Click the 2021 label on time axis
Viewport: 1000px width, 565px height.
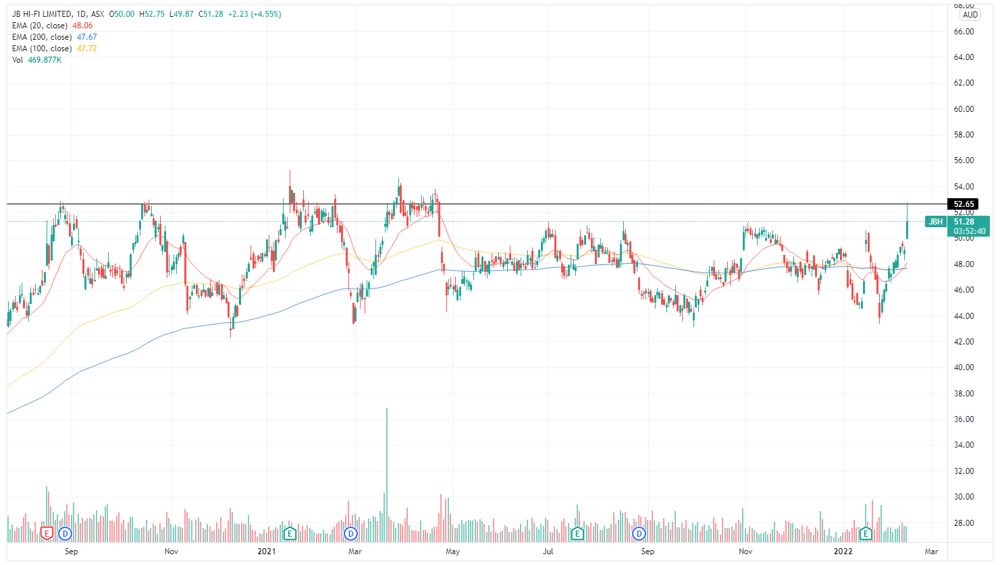point(266,552)
